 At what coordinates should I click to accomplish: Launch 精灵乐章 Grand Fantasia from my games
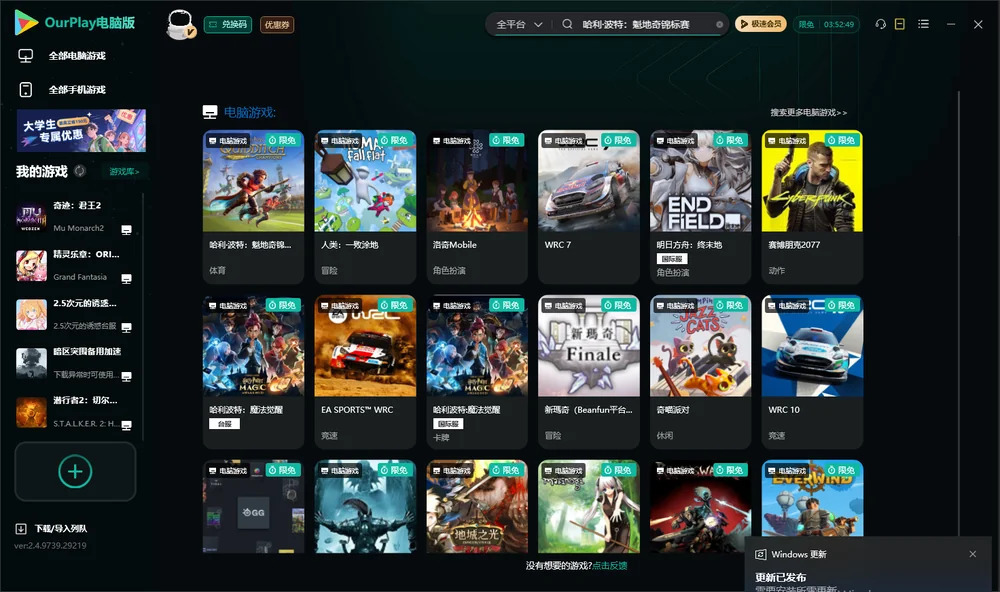(x=74, y=266)
